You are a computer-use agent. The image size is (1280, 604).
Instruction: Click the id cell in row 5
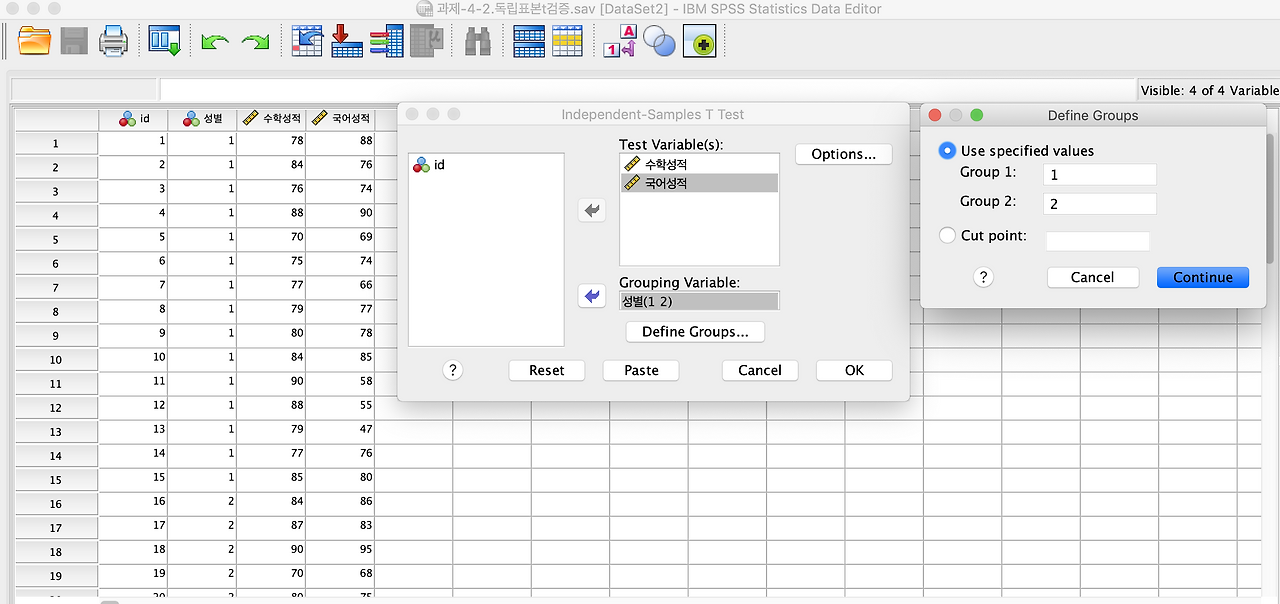point(133,238)
